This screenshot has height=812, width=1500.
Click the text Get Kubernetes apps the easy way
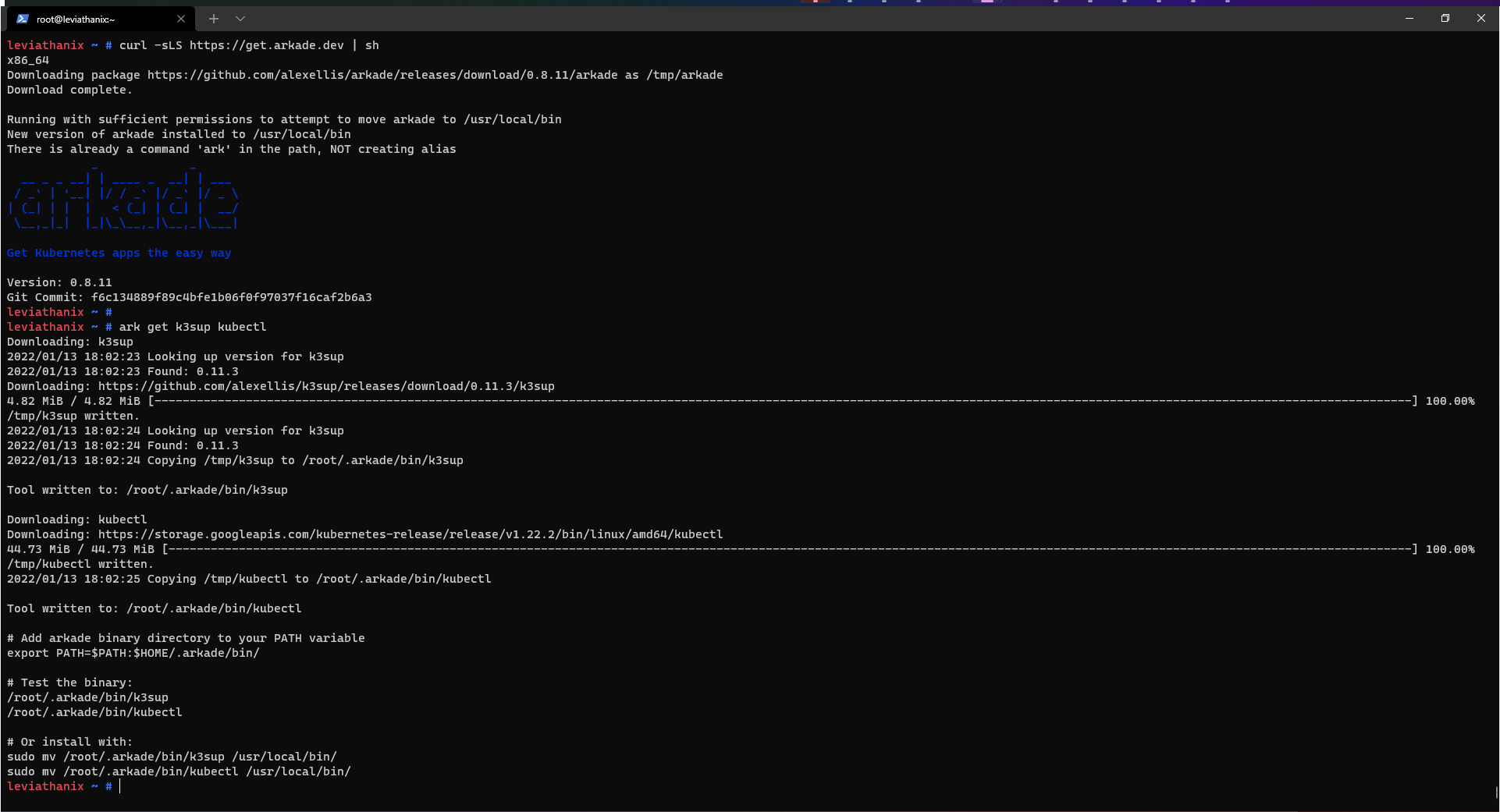[x=119, y=253]
